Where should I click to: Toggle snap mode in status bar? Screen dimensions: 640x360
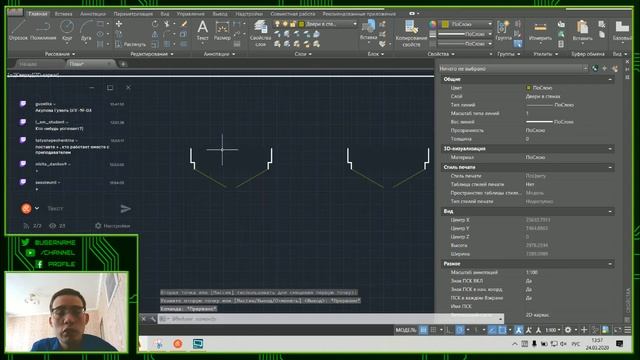pos(433,330)
